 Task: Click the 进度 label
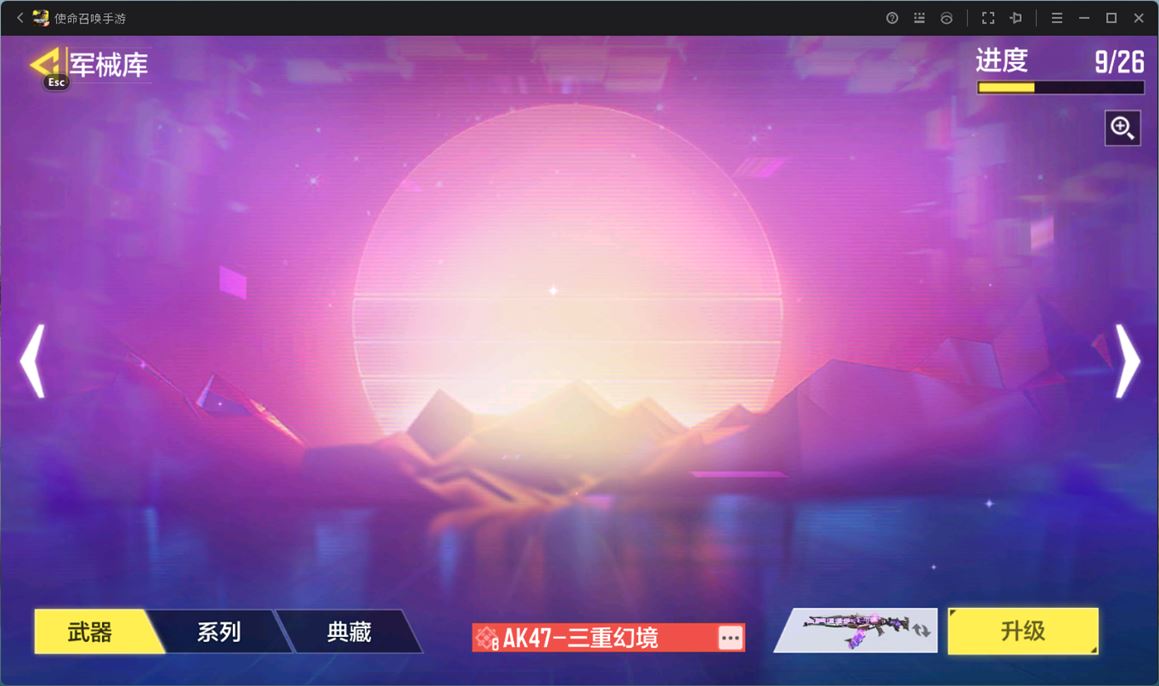(1002, 61)
